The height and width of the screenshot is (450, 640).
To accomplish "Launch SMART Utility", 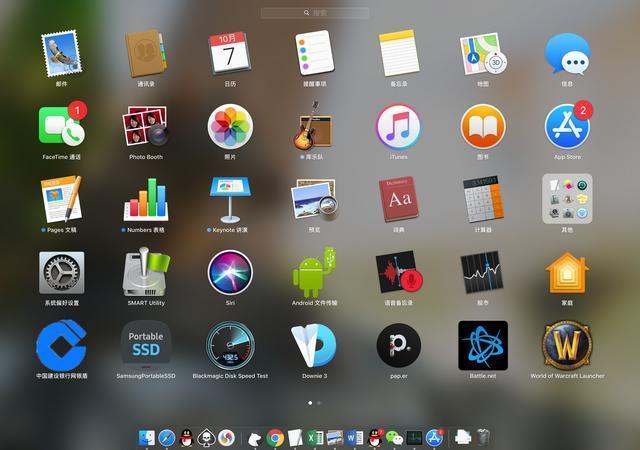I will click(x=146, y=272).
